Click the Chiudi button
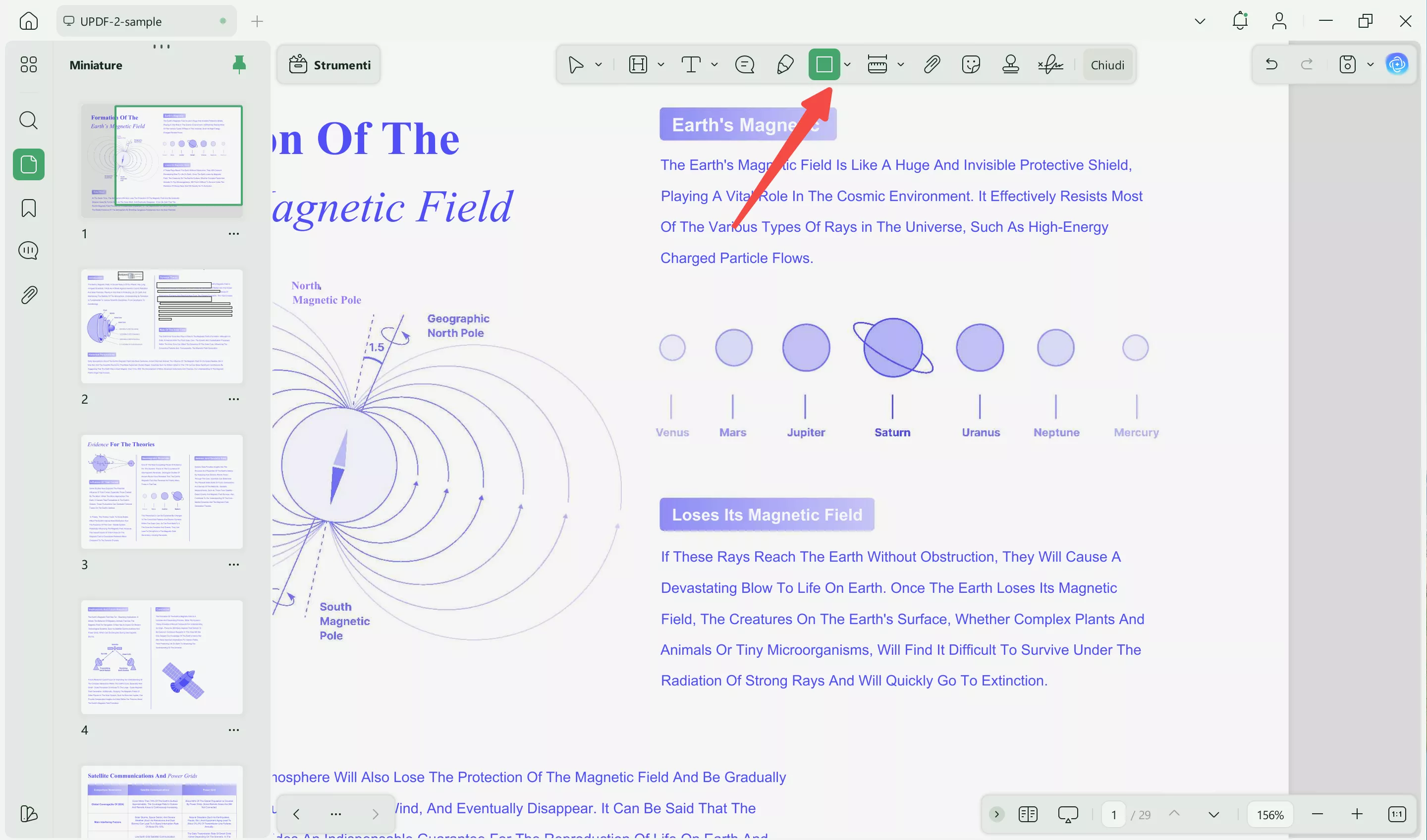This screenshot has height=840, width=1427. pyautogui.click(x=1107, y=64)
